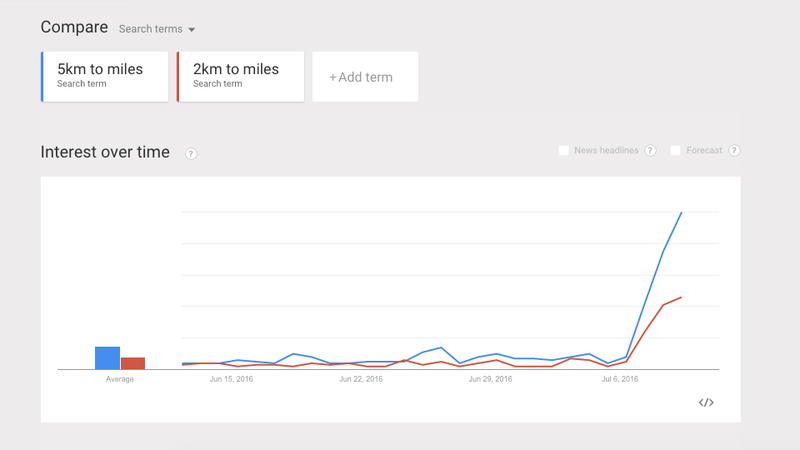Open the embed code icon below chart
The width and height of the screenshot is (800, 450).
click(x=706, y=403)
